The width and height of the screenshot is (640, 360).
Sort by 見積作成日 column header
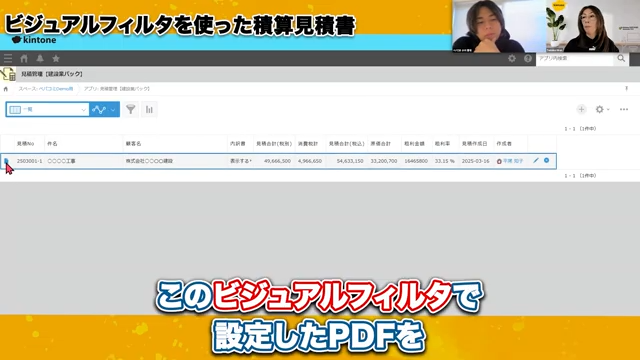pos(474,144)
